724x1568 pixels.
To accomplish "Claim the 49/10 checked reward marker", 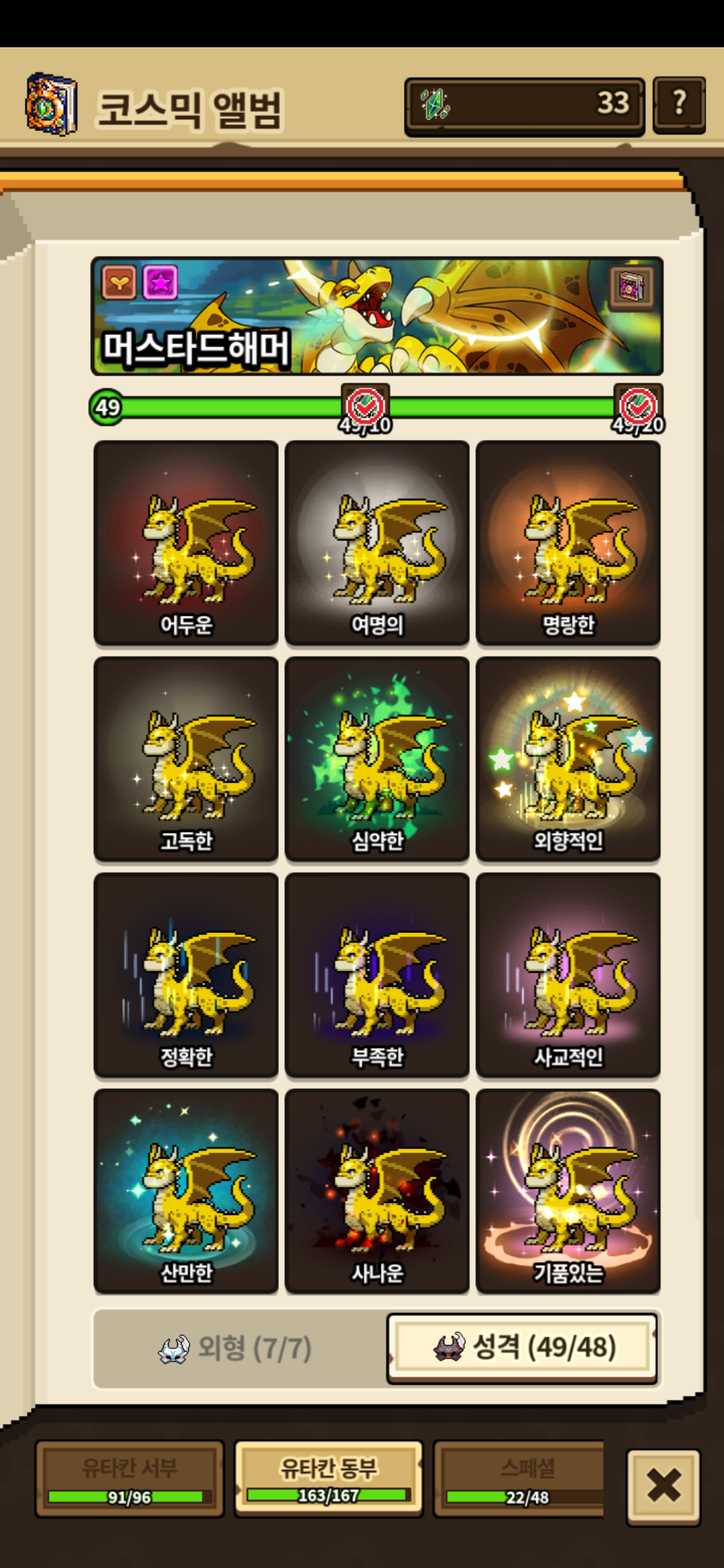I will tap(365, 407).
